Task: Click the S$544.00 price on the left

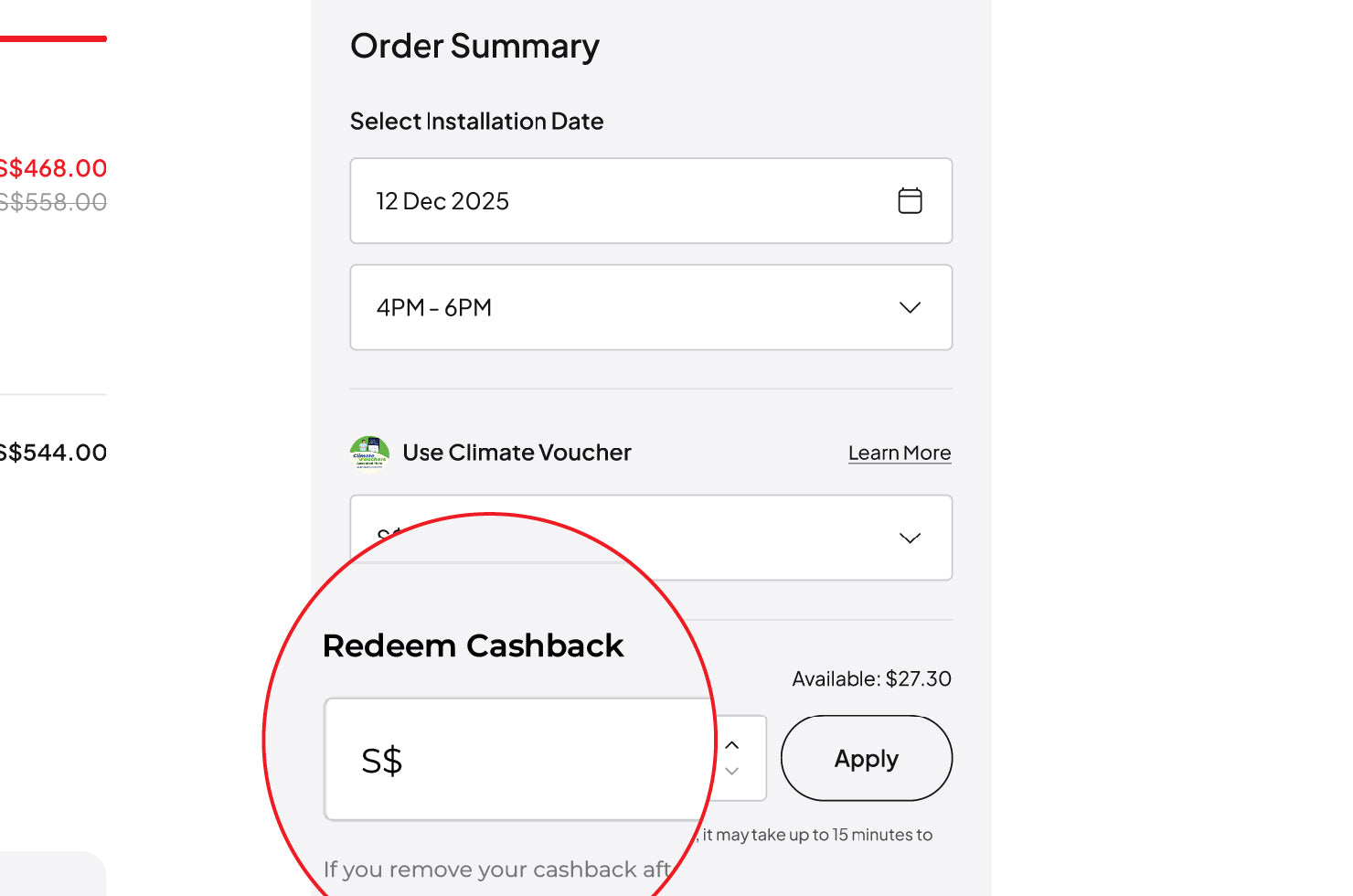Action: pos(52,451)
